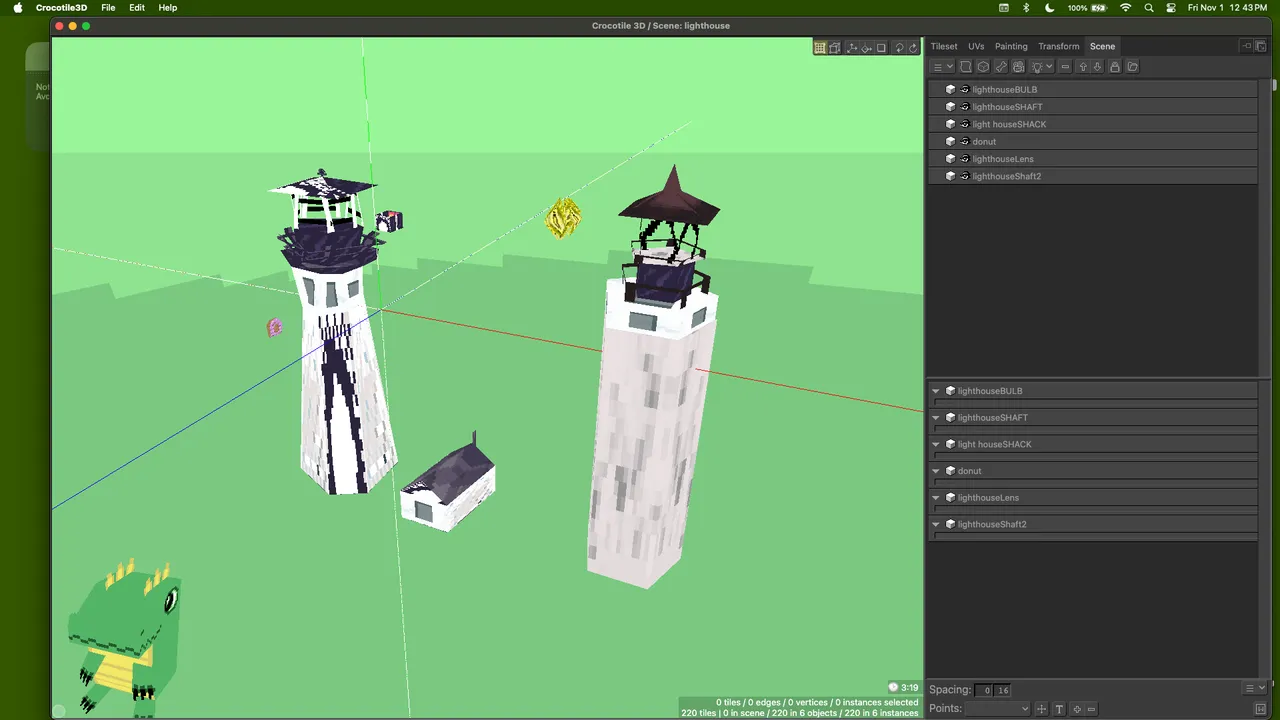Open the Crocotile3D app menu
This screenshot has width=1280, height=720.
(x=61, y=7)
